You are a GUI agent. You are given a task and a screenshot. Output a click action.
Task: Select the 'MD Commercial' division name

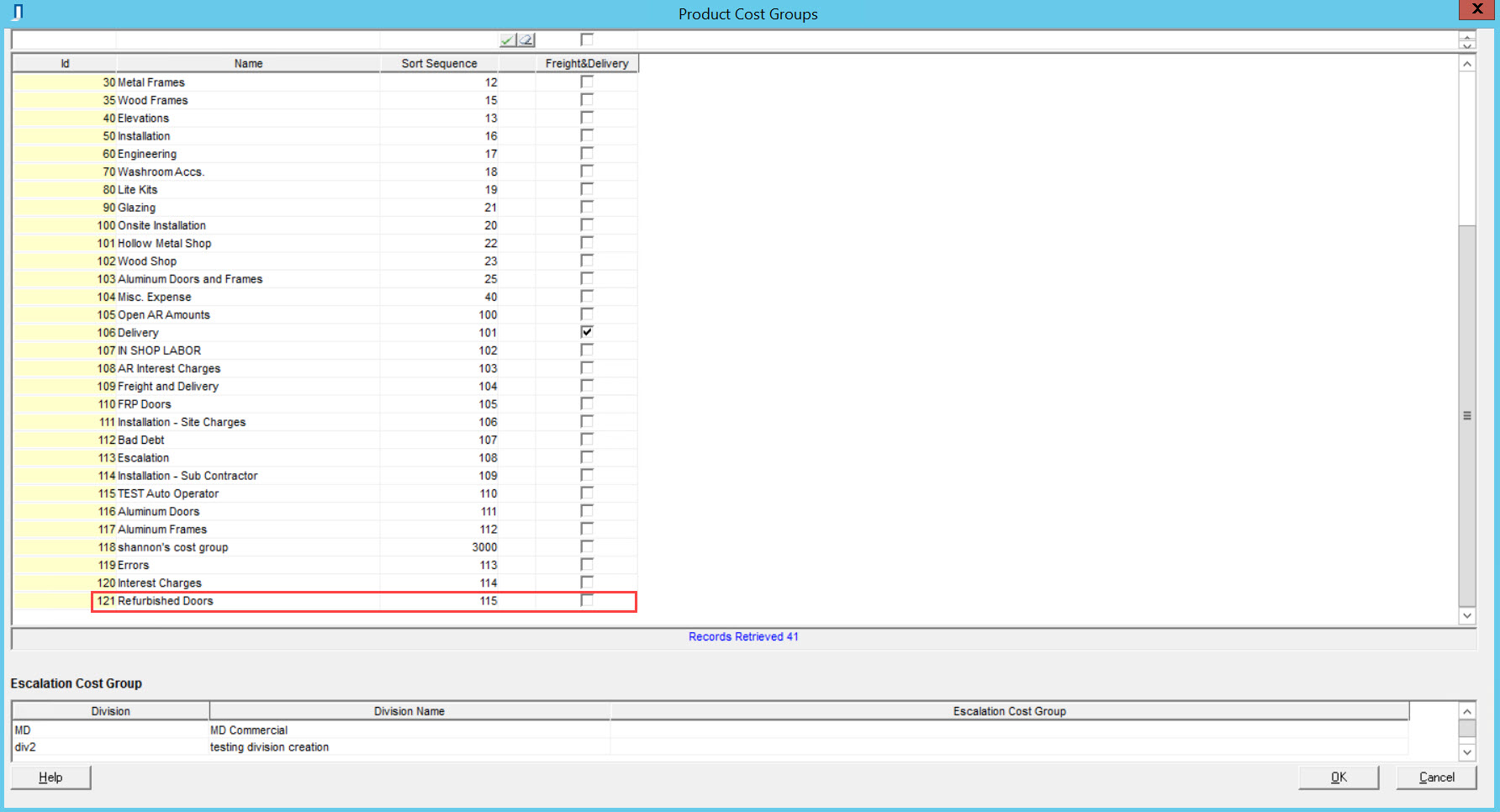point(249,730)
